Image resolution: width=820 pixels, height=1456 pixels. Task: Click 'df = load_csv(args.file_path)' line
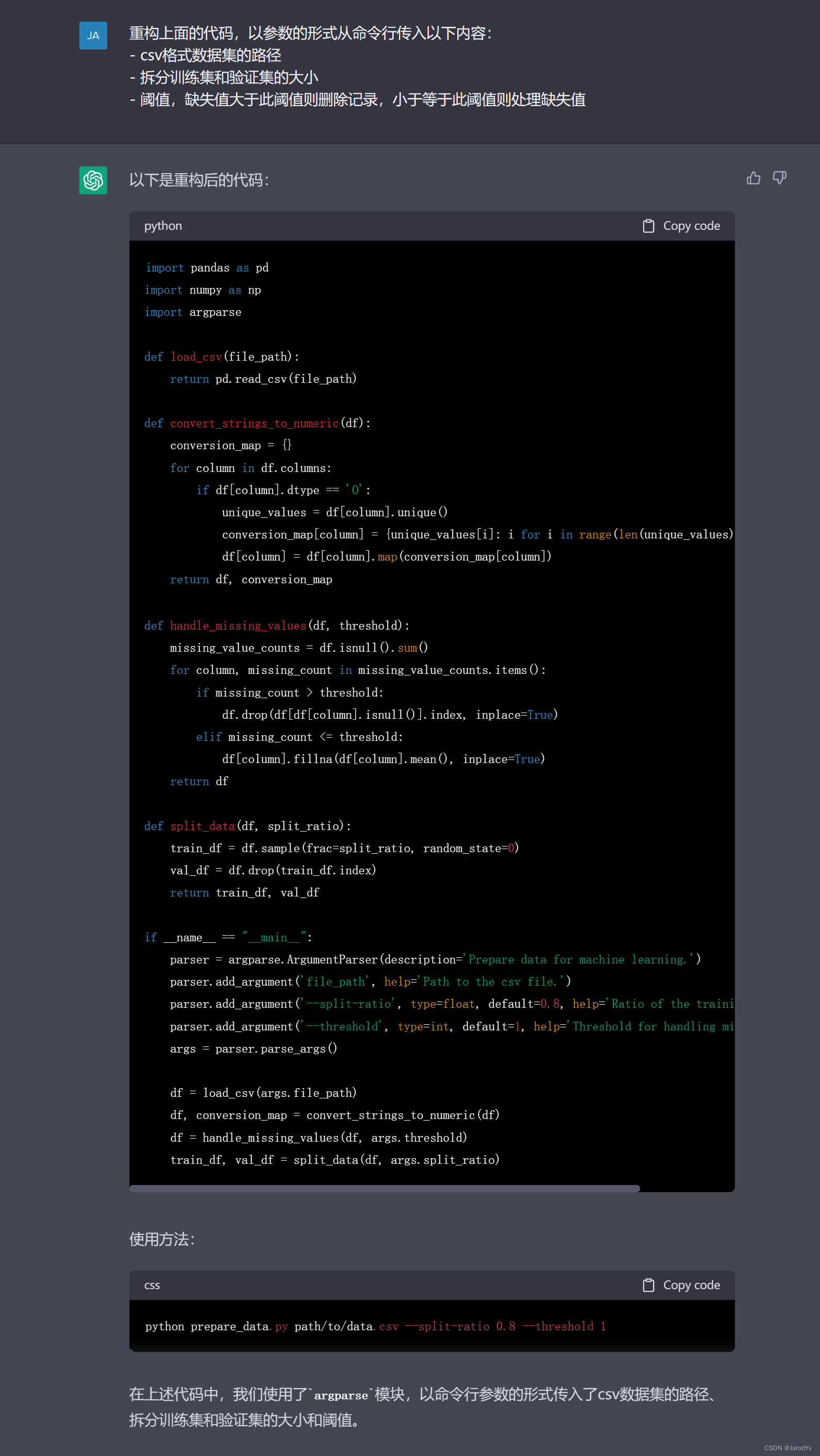pyautogui.click(x=263, y=1093)
